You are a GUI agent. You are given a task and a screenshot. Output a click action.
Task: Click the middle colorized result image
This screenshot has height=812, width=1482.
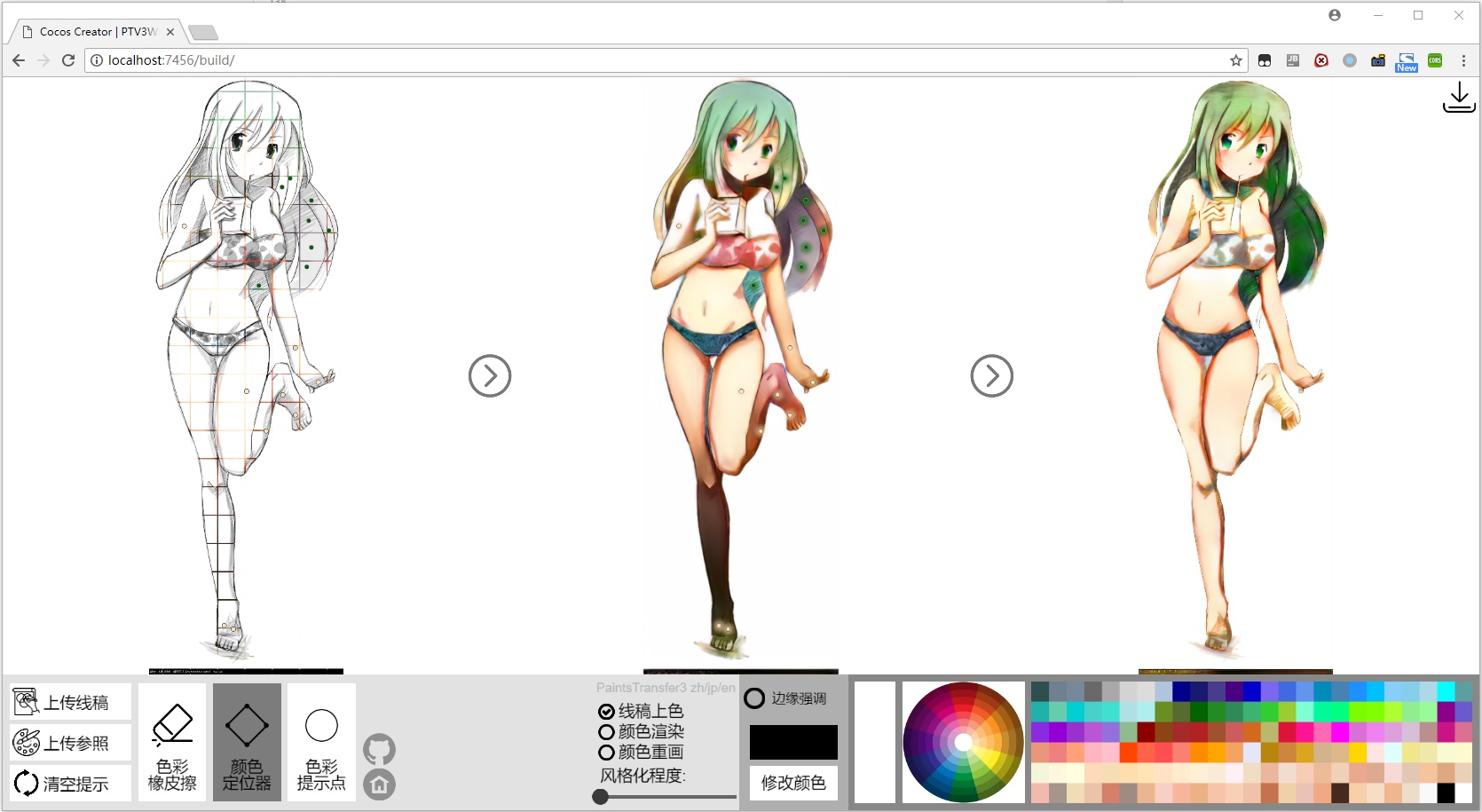[x=741, y=376]
